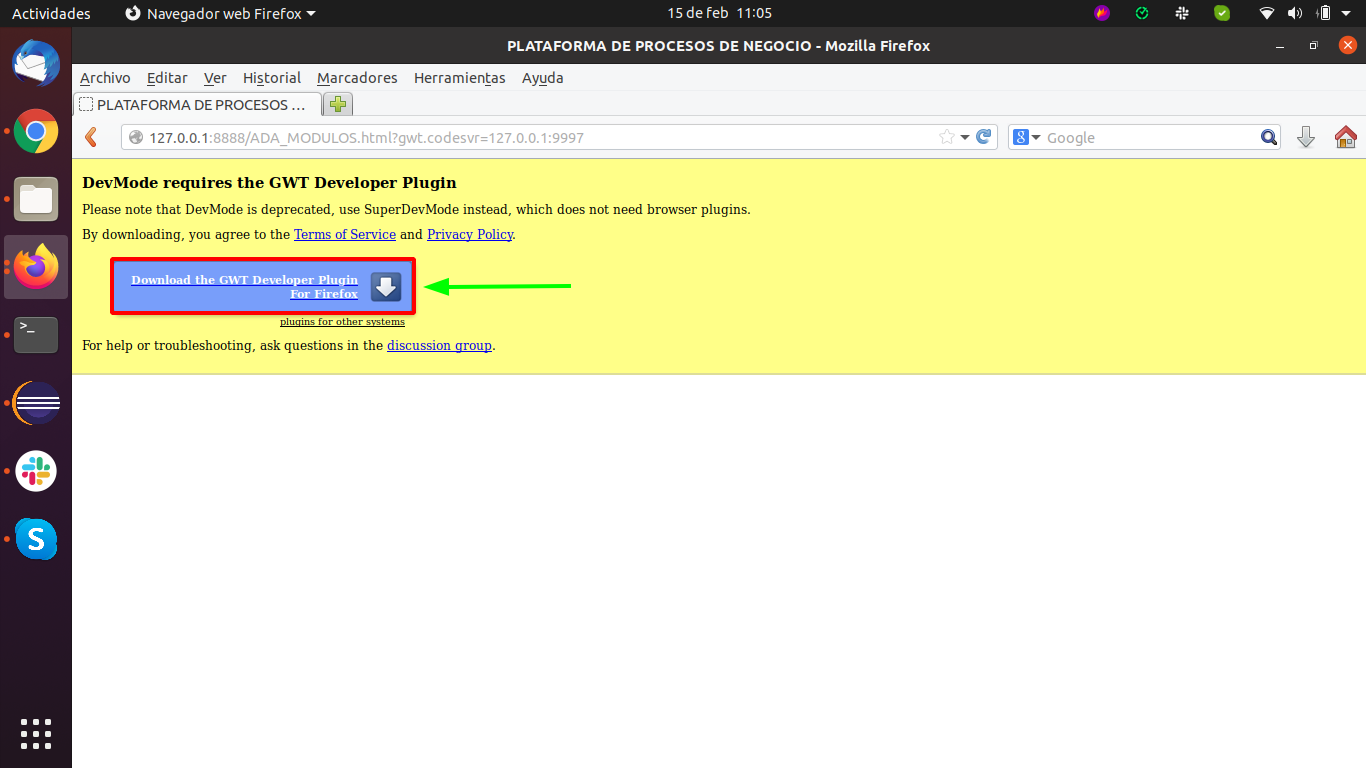The image size is (1366, 768).
Task: Click the search magnifier icon
Action: pyautogui.click(x=1269, y=137)
